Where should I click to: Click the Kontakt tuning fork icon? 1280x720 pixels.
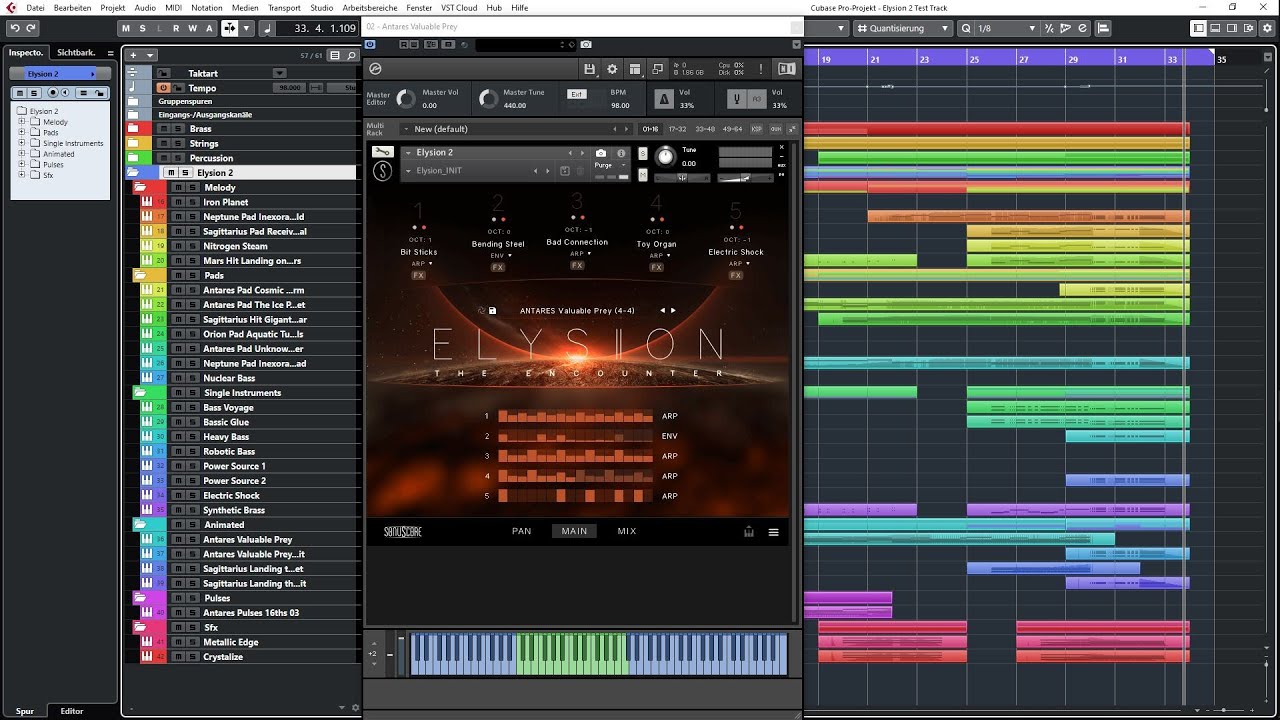(737, 99)
